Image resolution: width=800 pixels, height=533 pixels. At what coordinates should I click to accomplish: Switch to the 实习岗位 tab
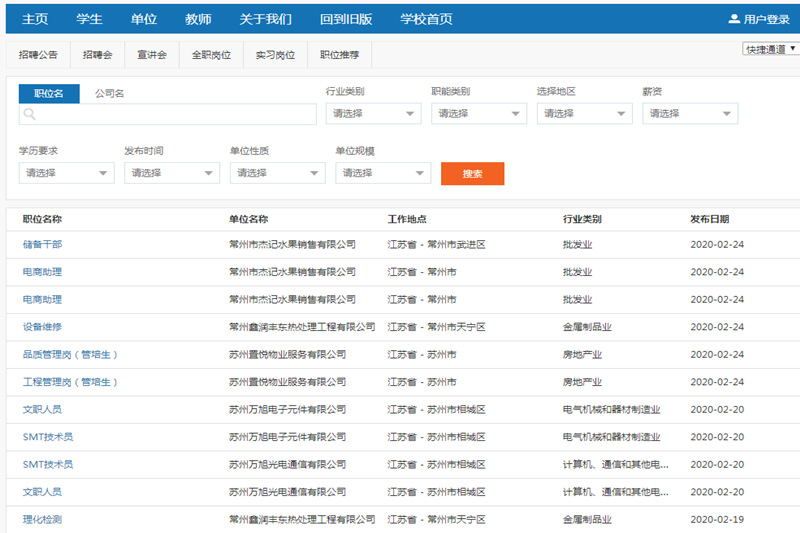276,55
